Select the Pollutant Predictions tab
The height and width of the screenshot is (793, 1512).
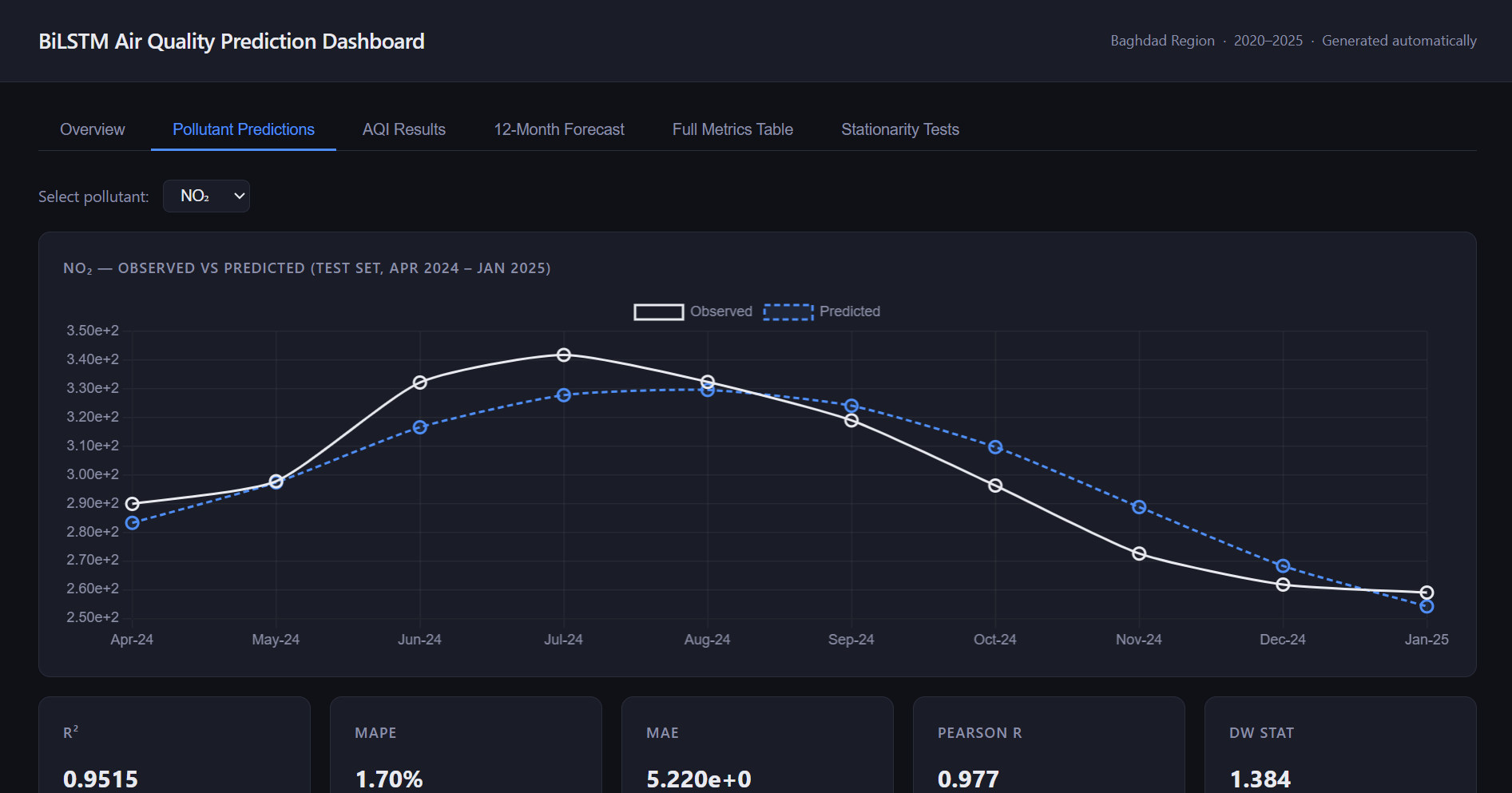pos(244,129)
